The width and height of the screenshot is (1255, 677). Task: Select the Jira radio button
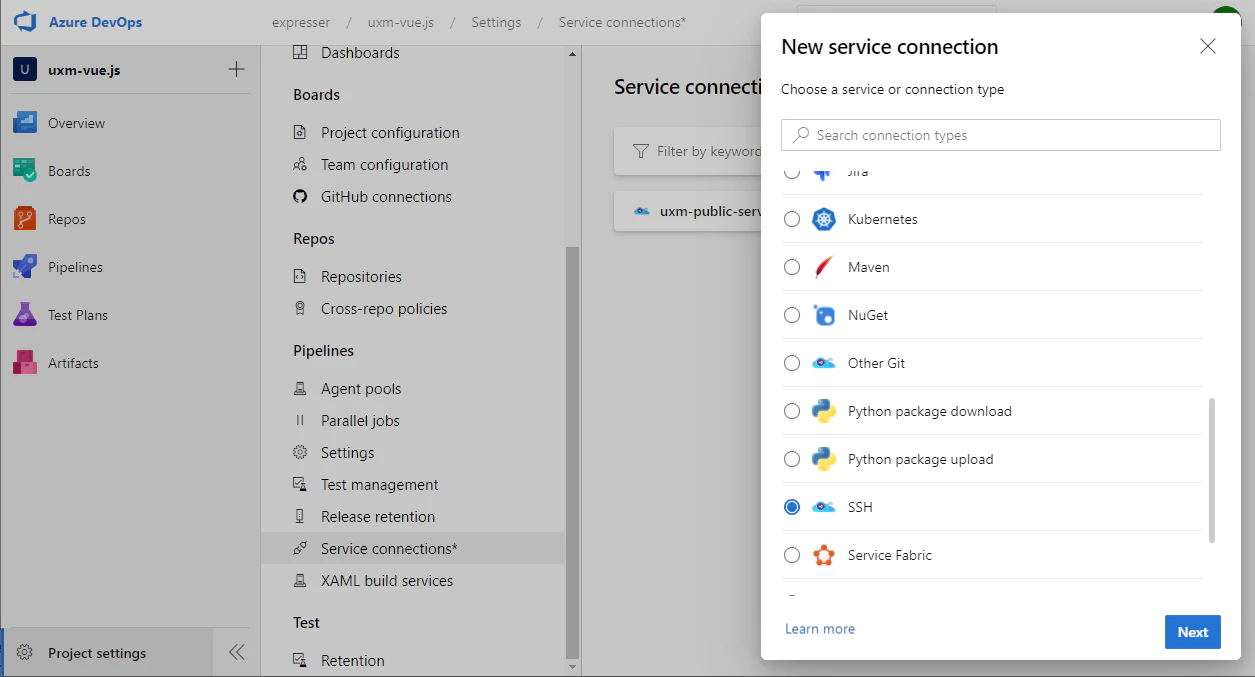pos(792,172)
